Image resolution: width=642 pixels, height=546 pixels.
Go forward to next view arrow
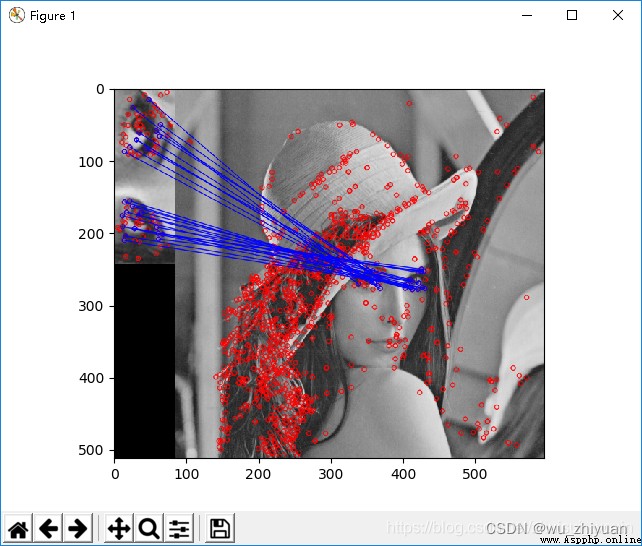pos(78,529)
